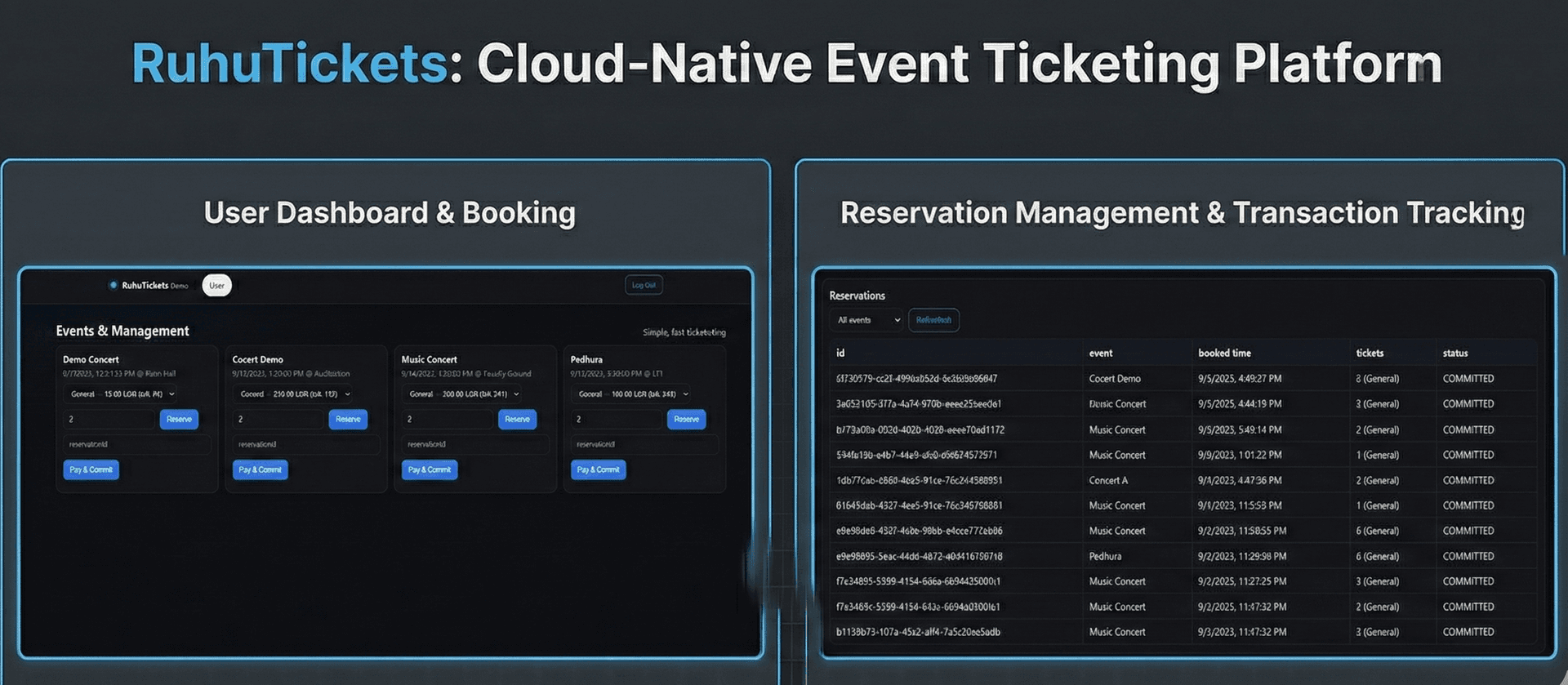
Task: Click the booked time column header
Action: coord(1224,353)
